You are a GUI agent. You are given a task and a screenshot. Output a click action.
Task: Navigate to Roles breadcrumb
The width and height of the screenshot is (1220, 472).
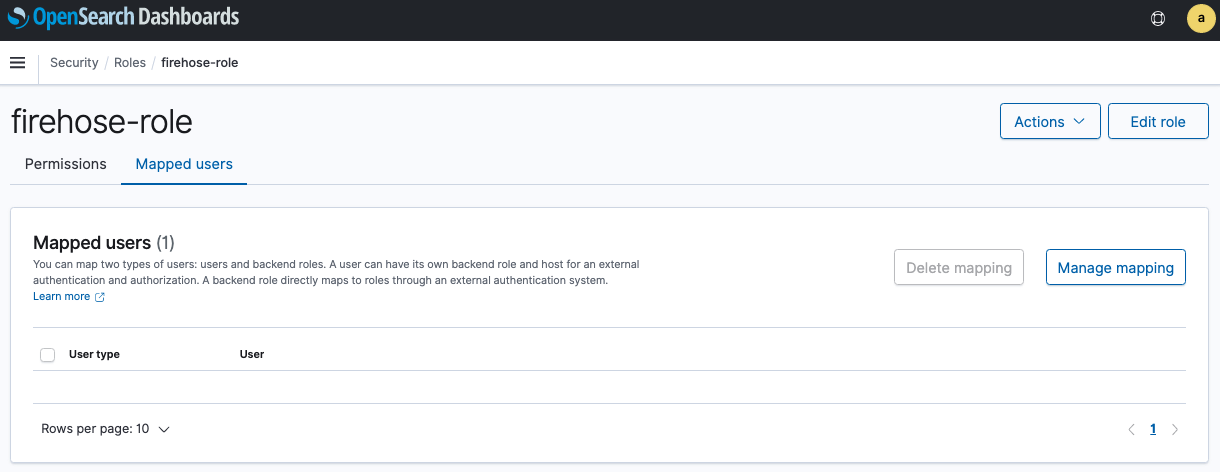click(x=130, y=63)
